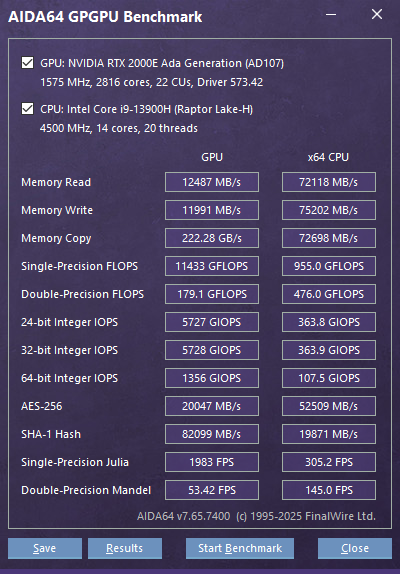Uncheck the NVIDIA RTX 2000E GPU checkbox
The image size is (400, 574).
click(27, 63)
